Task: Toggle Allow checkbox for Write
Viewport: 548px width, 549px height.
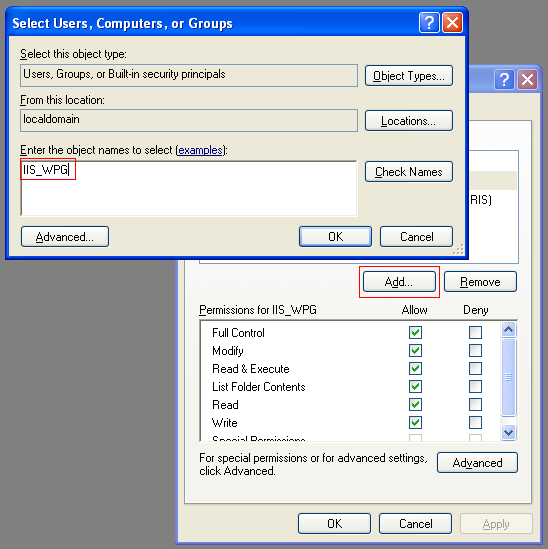Action: (x=415, y=422)
